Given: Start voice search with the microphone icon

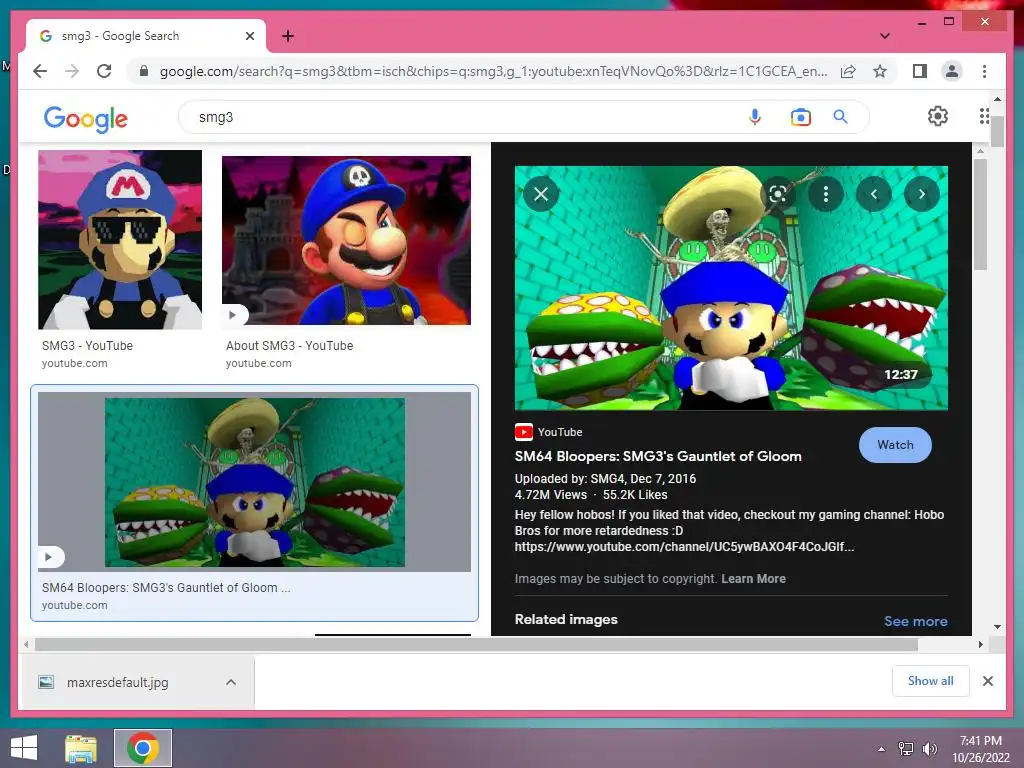Looking at the screenshot, I should point(754,117).
